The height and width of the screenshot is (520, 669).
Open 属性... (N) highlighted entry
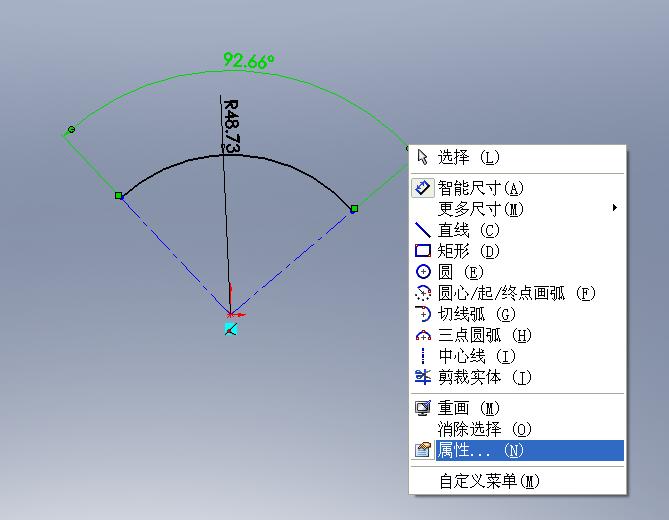[518, 450]
